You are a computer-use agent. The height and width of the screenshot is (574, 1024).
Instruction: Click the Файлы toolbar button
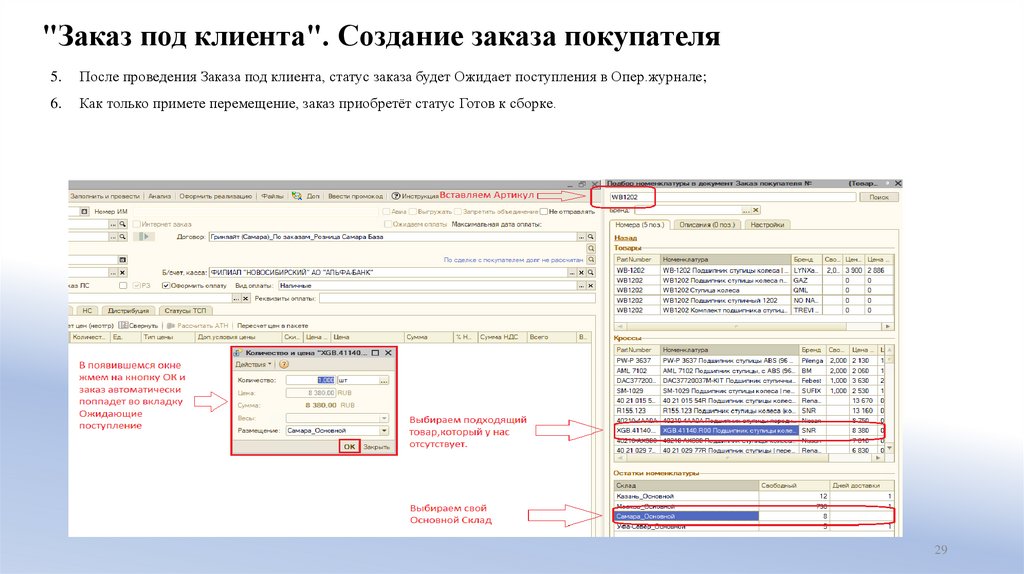[272, 196]
